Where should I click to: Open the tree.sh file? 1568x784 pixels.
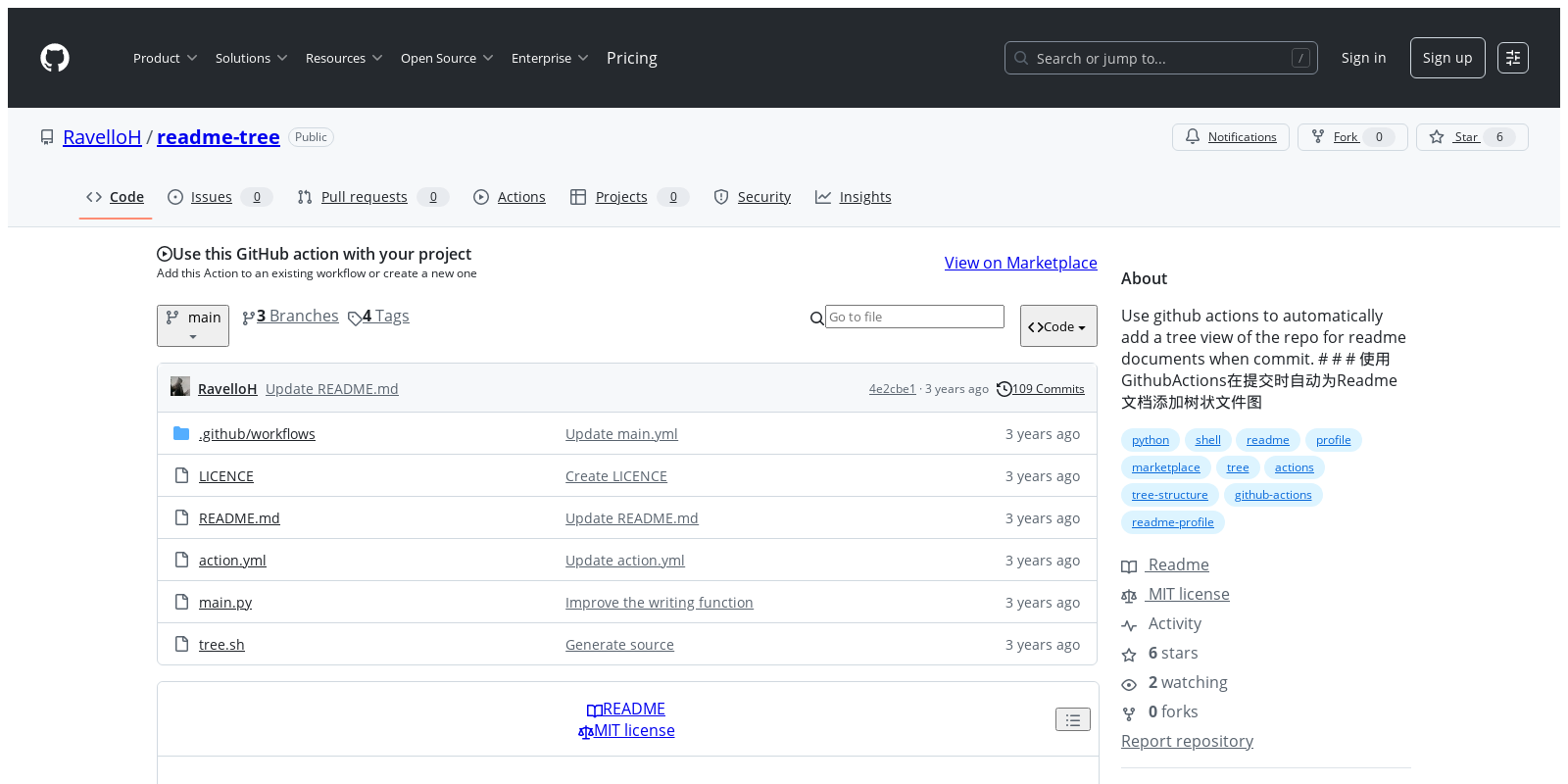pos(221,645)
